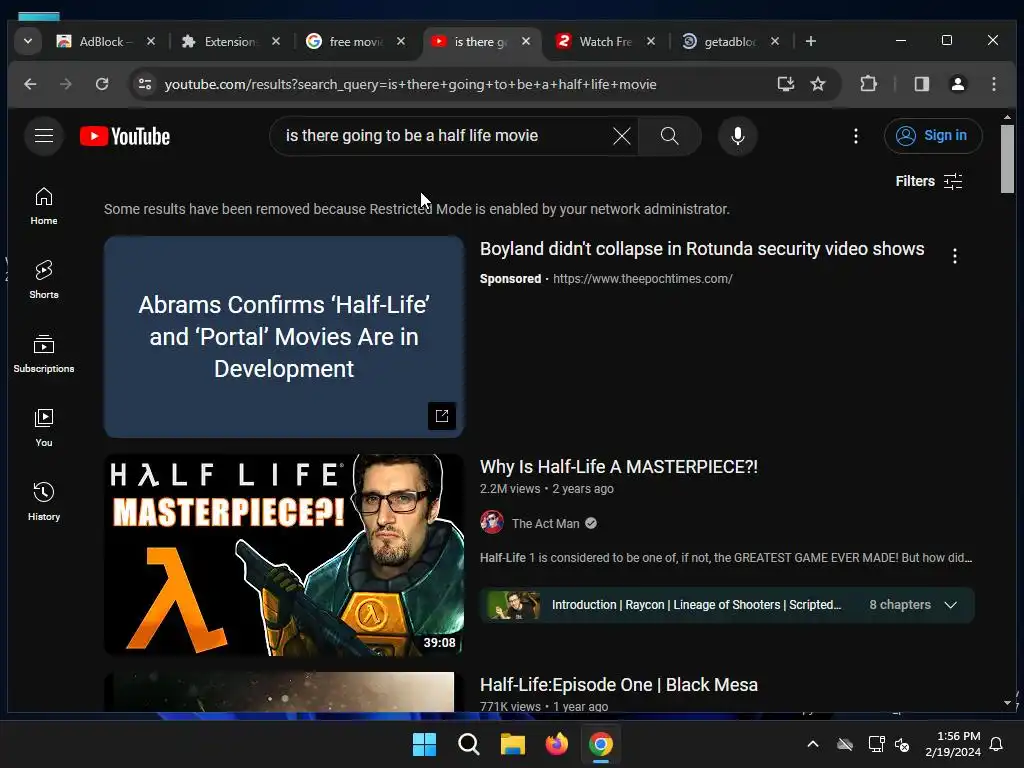
Task: Open search Filters
Action: [929, 181]
